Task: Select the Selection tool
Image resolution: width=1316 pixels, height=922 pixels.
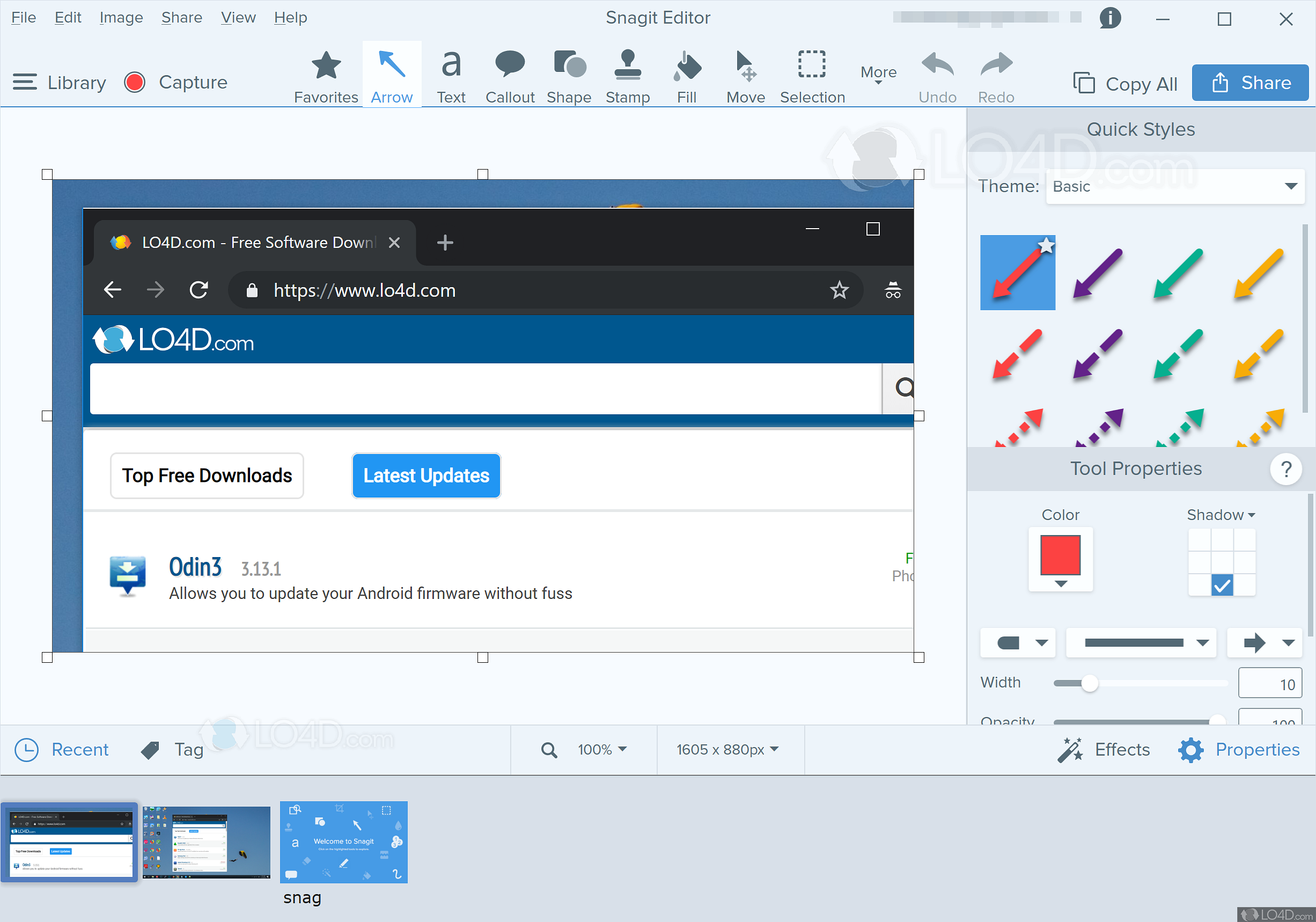Action: 811,74
